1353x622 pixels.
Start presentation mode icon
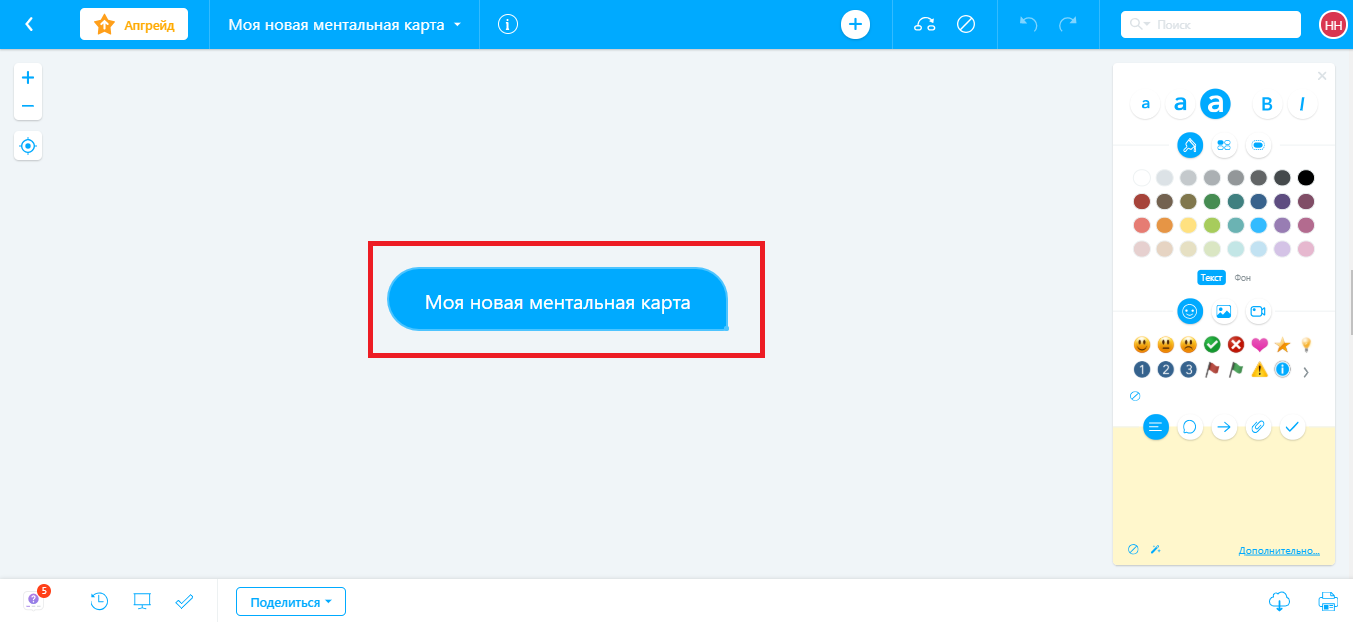click(142, 601)
